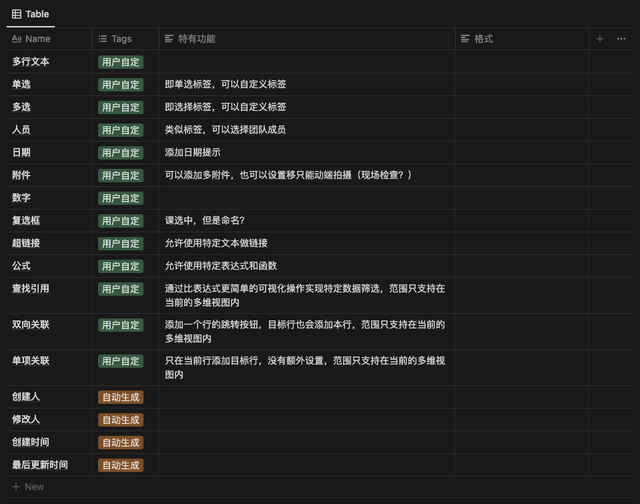Select the 附件 name cell
640x504 pixels.
(x=49, y=175)
